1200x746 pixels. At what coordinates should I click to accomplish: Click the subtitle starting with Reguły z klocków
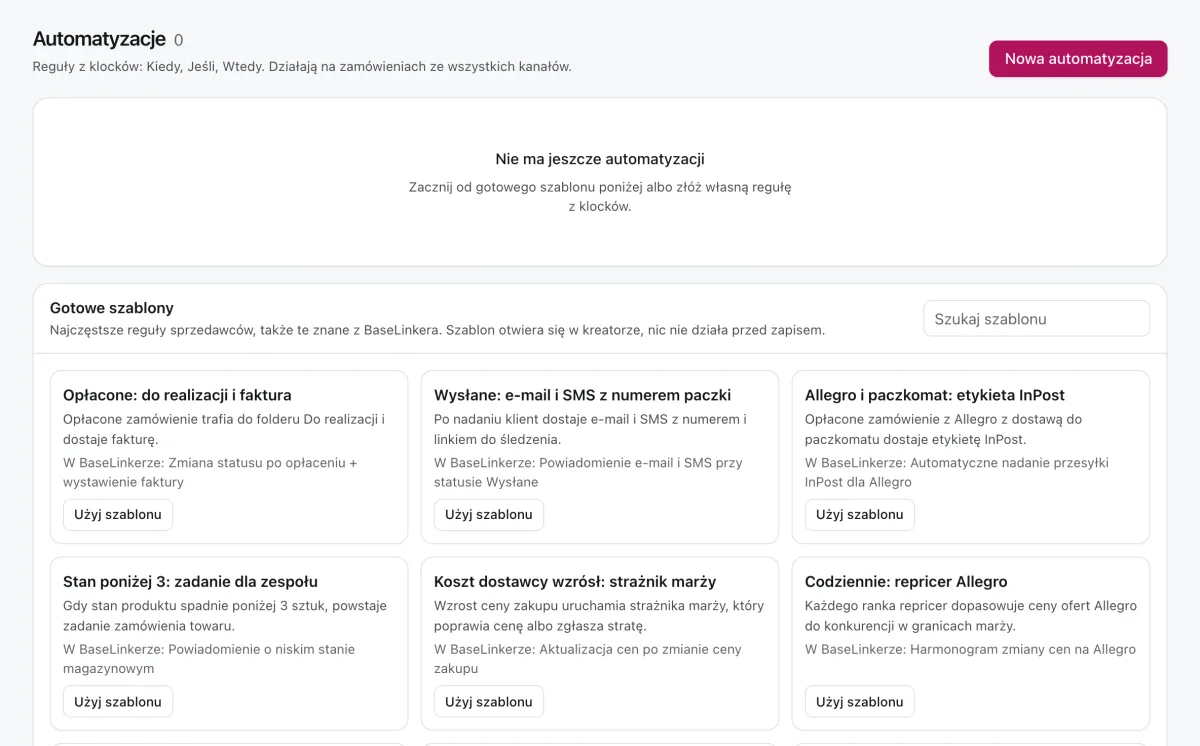[302, 67]
